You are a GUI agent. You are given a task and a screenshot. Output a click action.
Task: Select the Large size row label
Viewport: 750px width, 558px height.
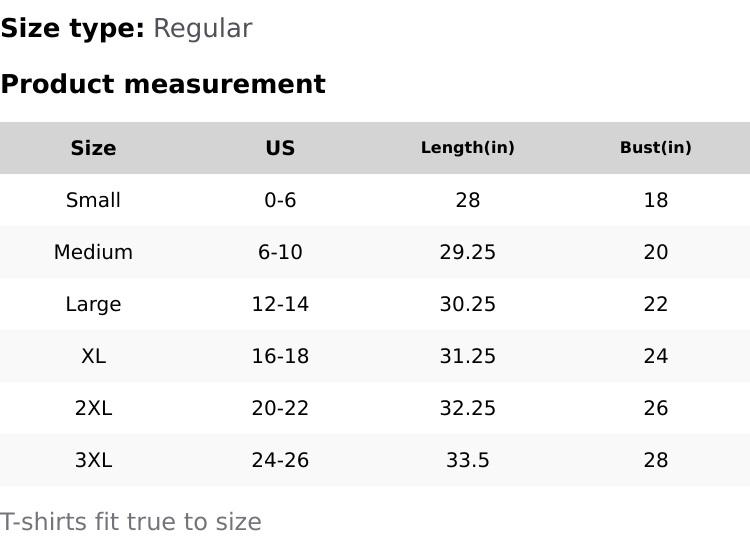(93, 304)
